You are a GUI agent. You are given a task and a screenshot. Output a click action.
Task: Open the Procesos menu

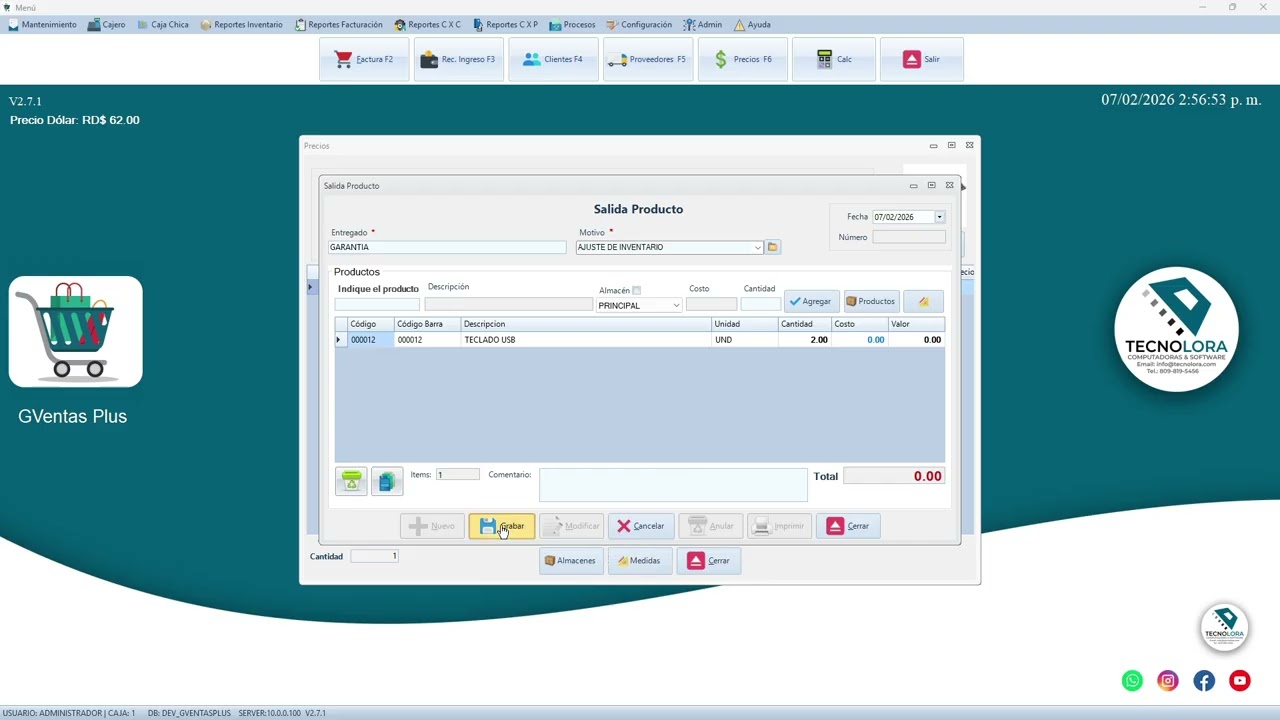[572, 24]
